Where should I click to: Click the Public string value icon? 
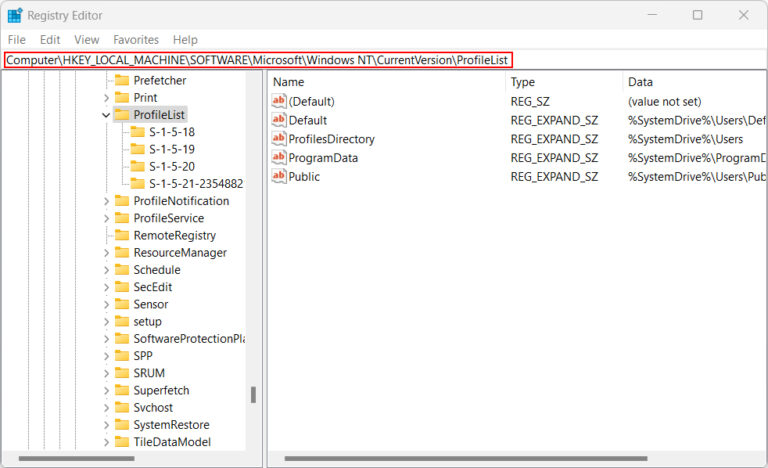(279, 176)
